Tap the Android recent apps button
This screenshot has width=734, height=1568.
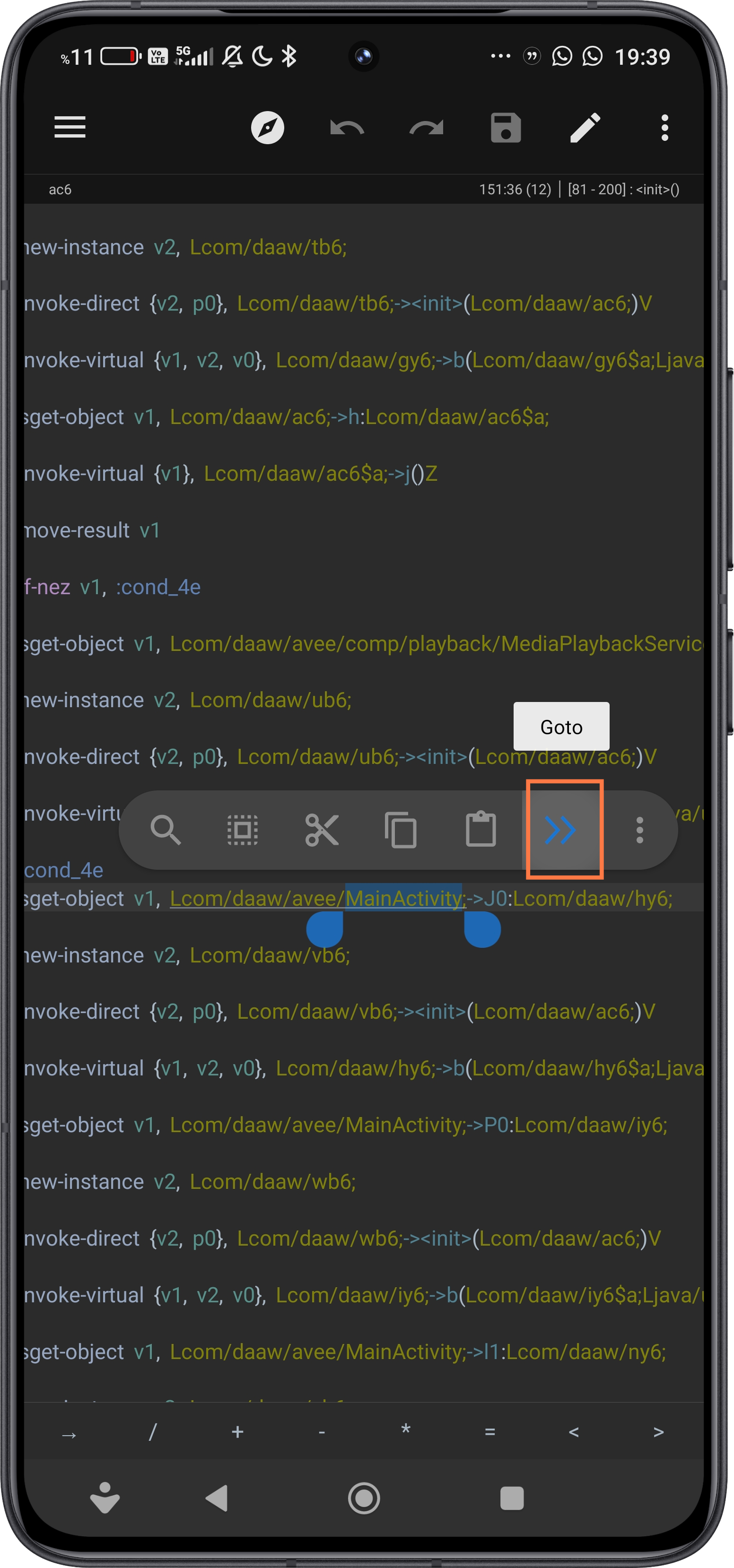[x=512, y=1498]
